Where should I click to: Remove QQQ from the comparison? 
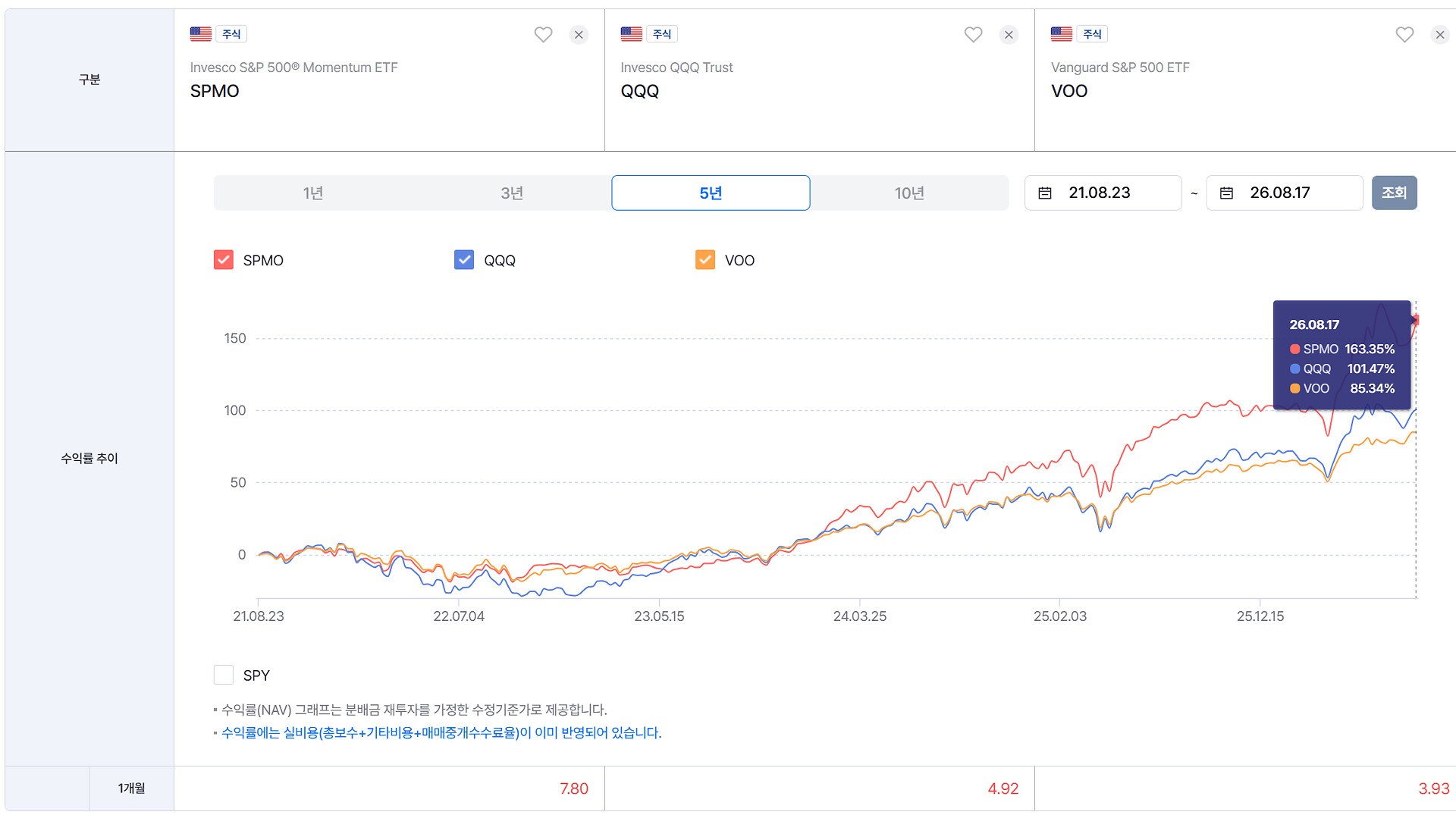[x=1009, y=35]
